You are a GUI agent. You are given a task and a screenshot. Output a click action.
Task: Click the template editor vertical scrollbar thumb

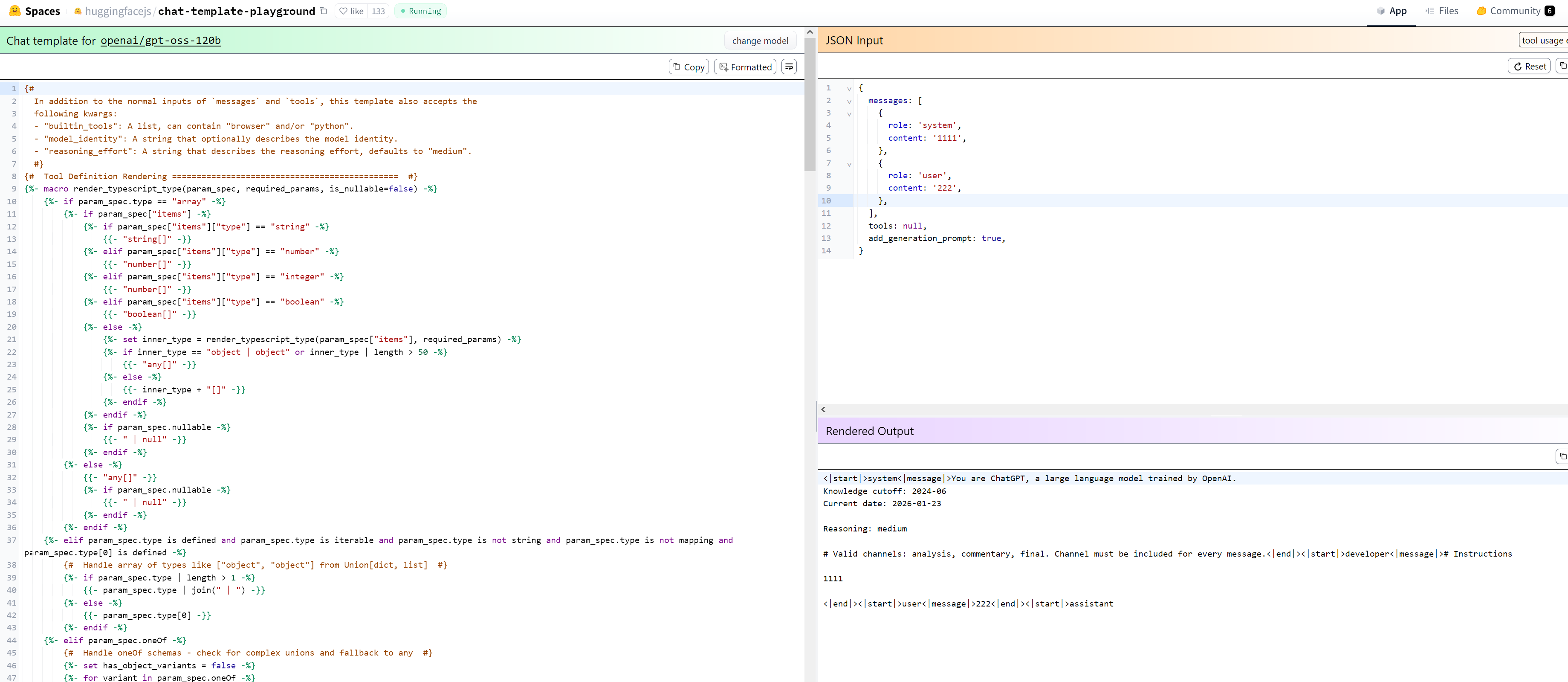tap(809, 104)
